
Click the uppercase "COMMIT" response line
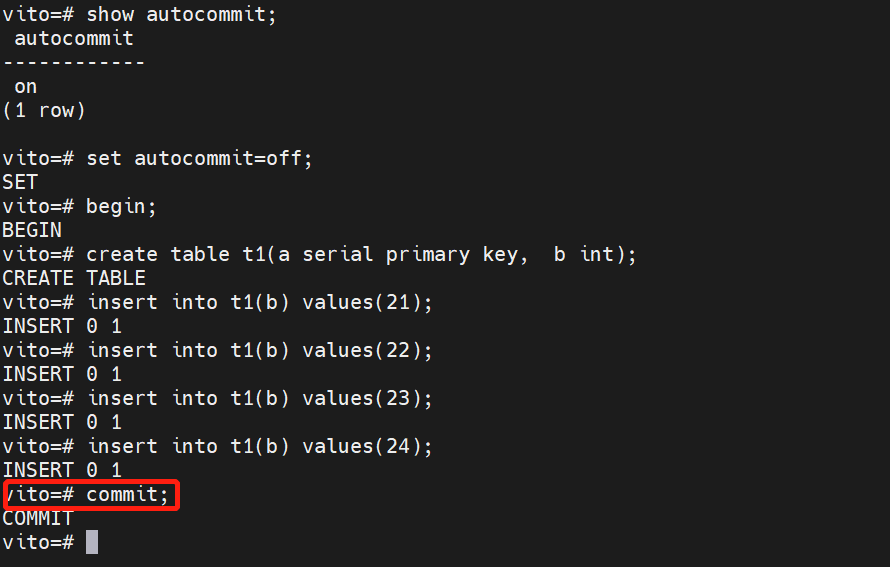tap(37, 518)
